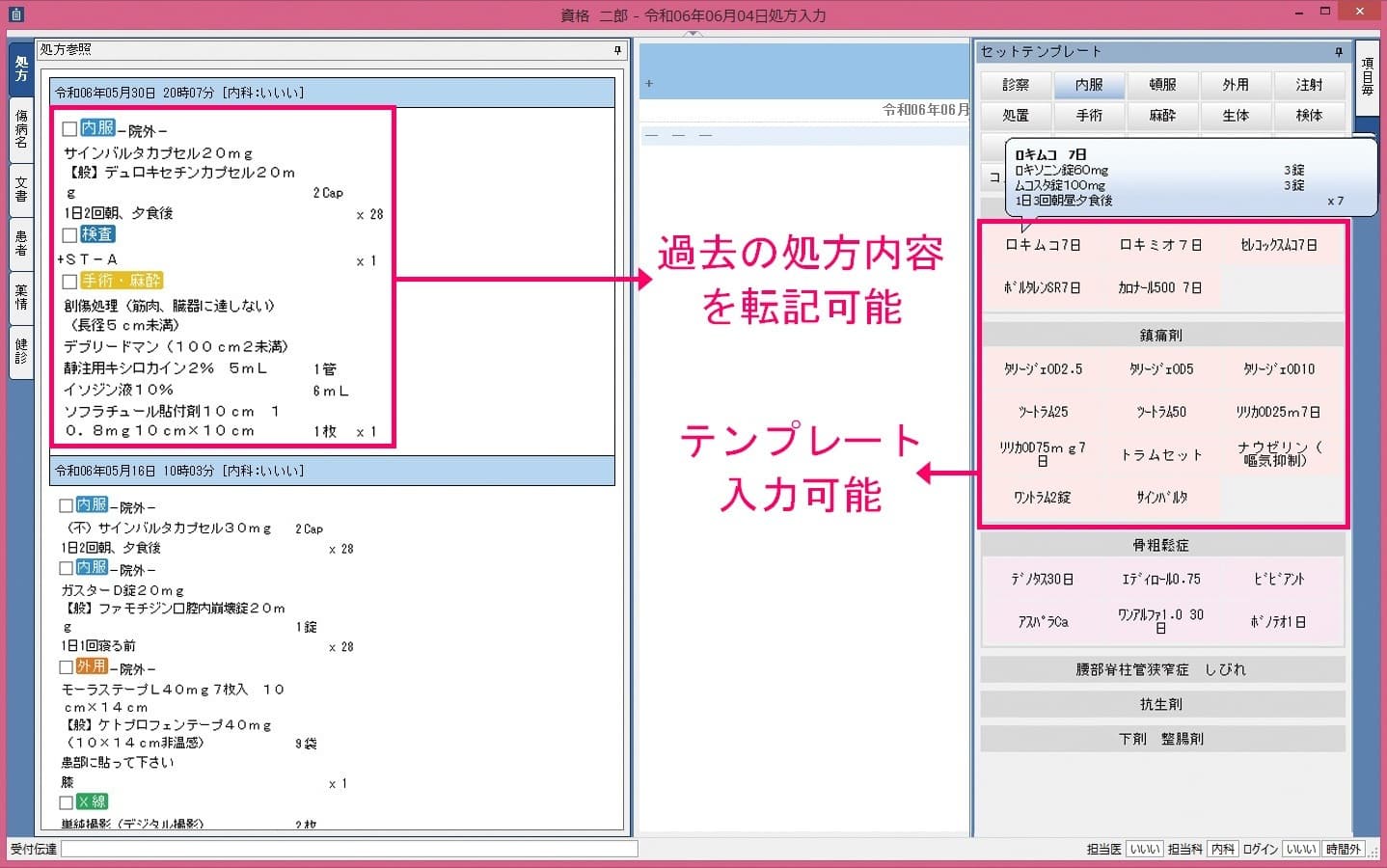Check the 内服 box in the 05月30日 prescription

[x=69, y=129]
